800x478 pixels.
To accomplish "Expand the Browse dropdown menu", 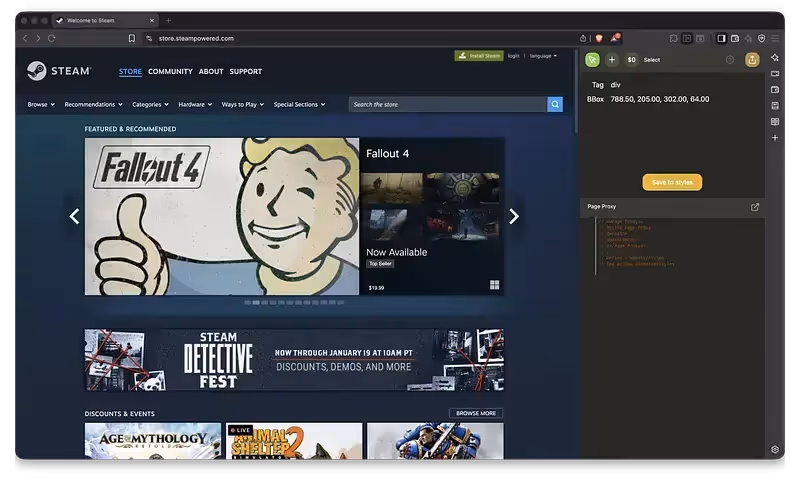I will pos(41,105).
